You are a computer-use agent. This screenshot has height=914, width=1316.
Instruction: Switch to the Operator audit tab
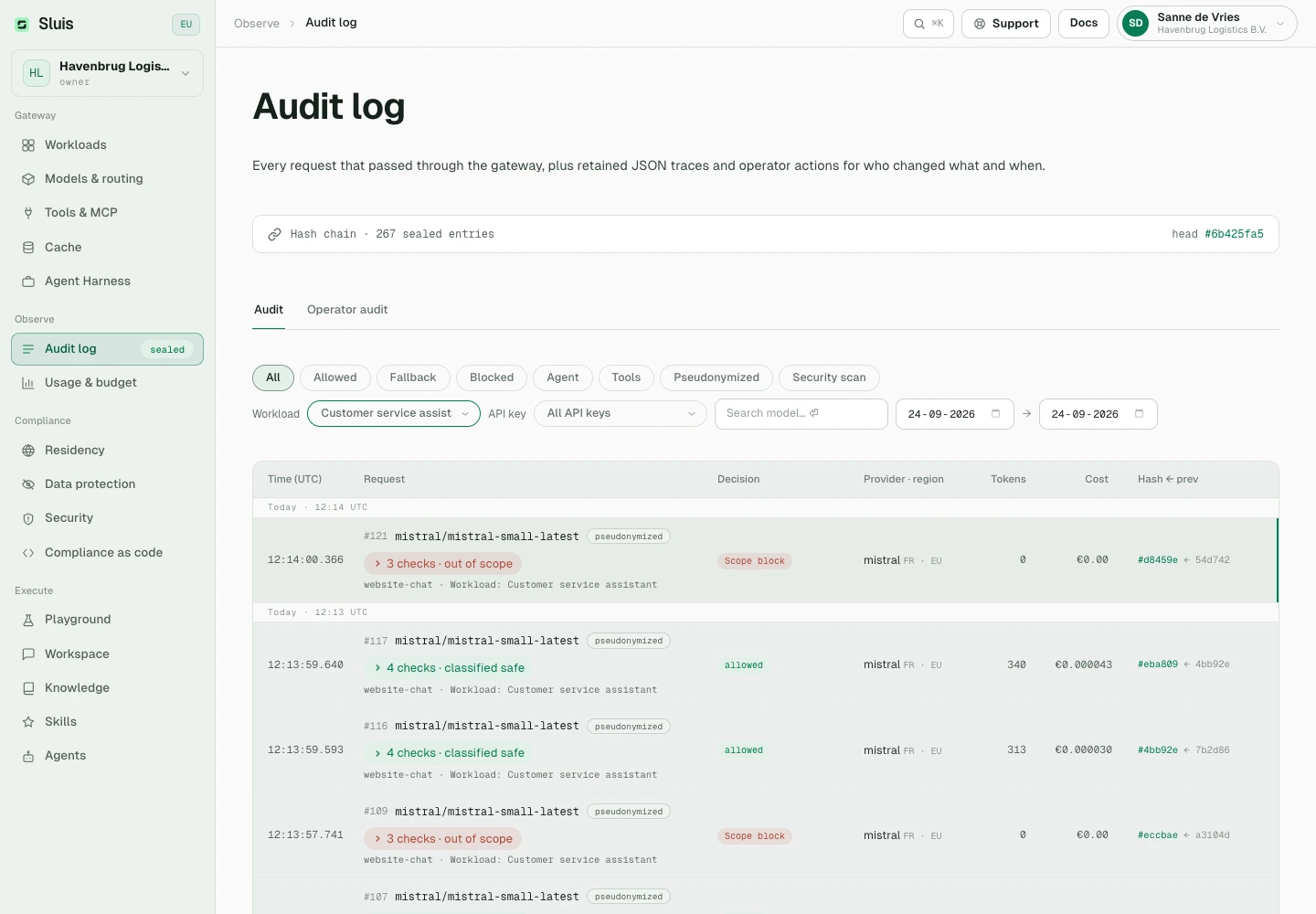pyautogui.click(x=347, y=310)
